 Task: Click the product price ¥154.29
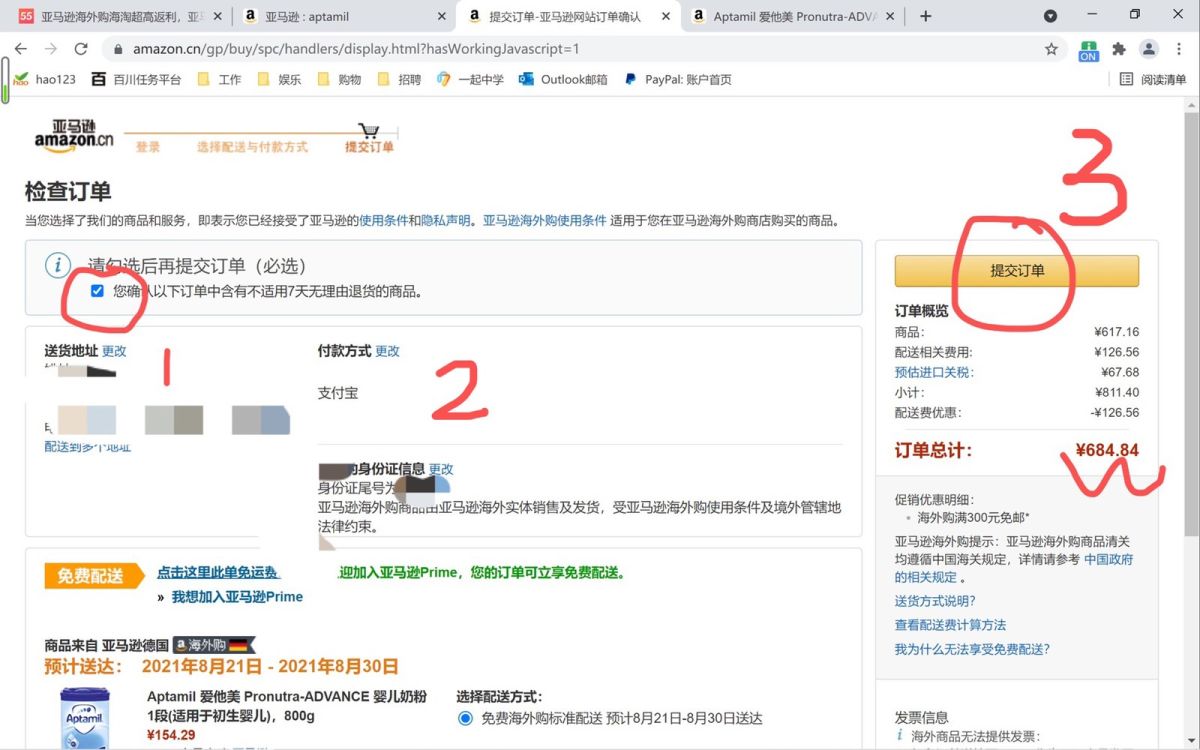pos(171,735)
